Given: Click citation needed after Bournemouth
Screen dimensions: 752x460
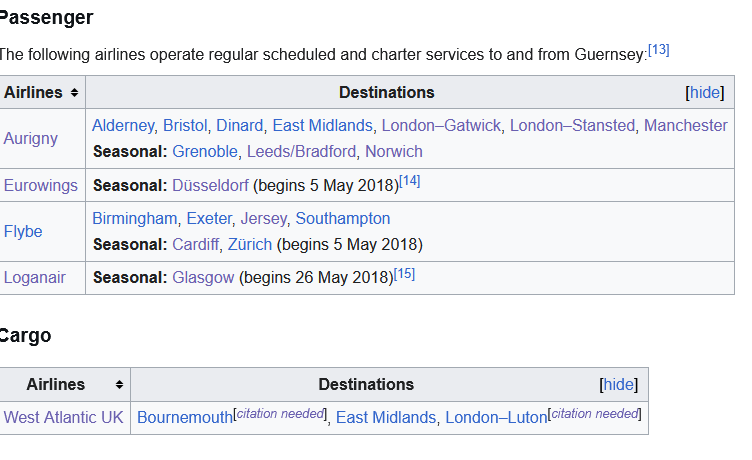Looking at the screenshot, I should tap(280, 413).
